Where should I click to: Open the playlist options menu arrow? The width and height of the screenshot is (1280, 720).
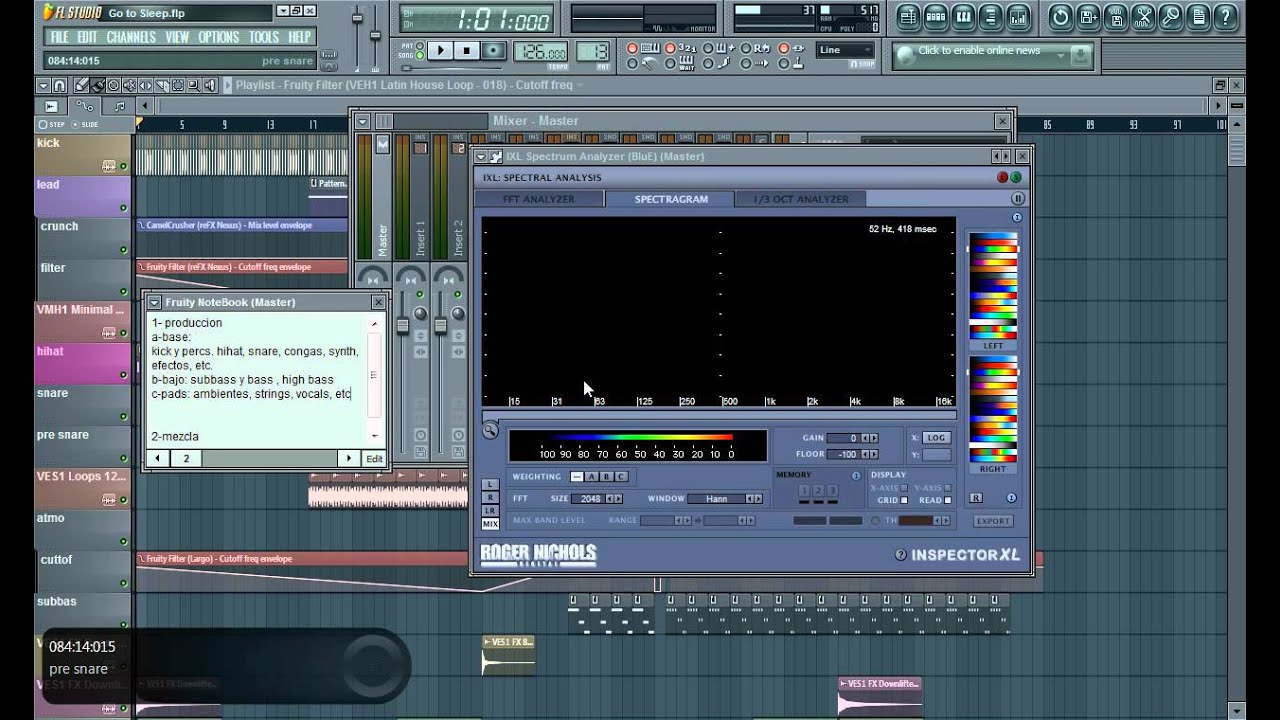[43, 86]
